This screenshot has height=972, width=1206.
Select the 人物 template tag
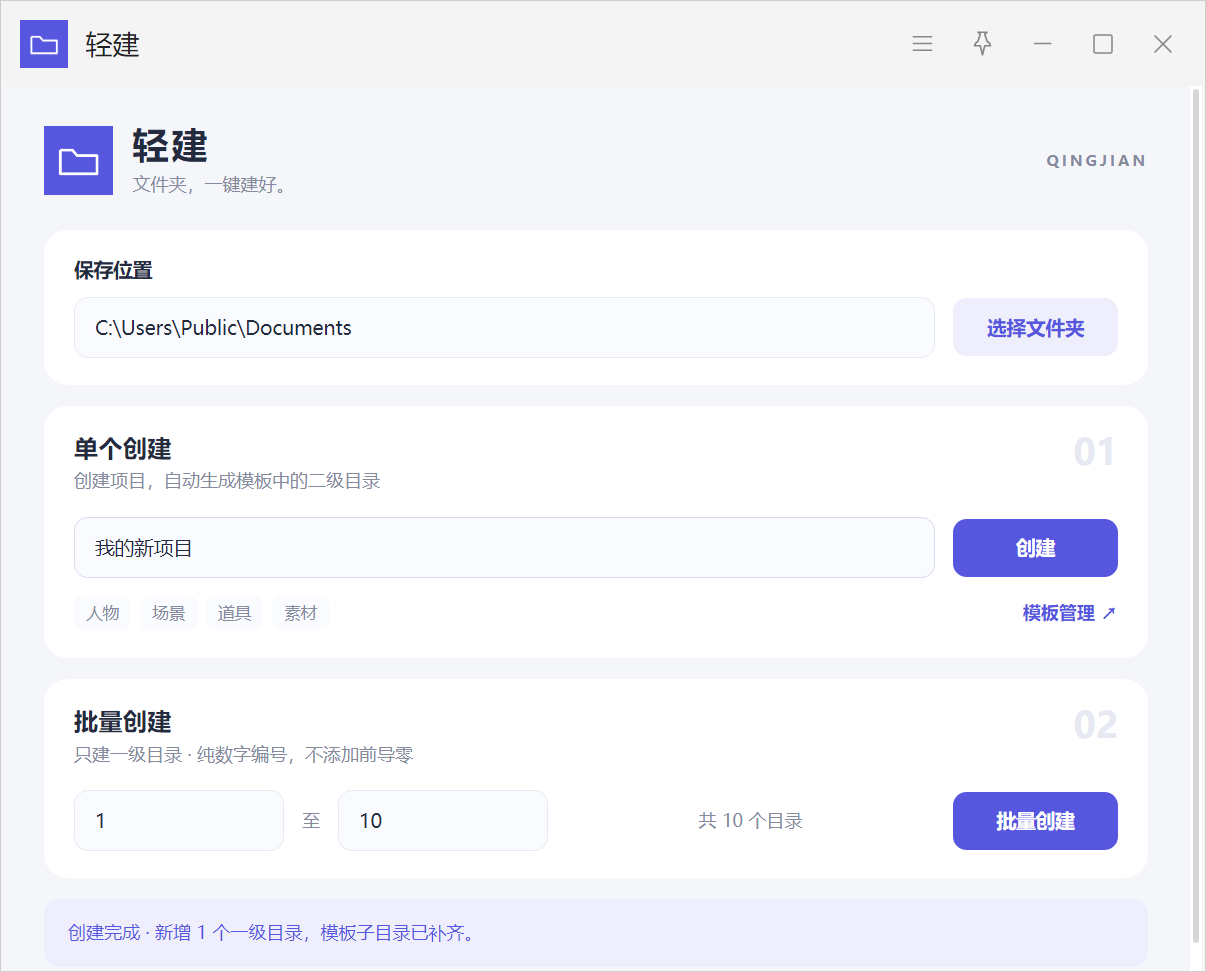click(x=103, y=613)
